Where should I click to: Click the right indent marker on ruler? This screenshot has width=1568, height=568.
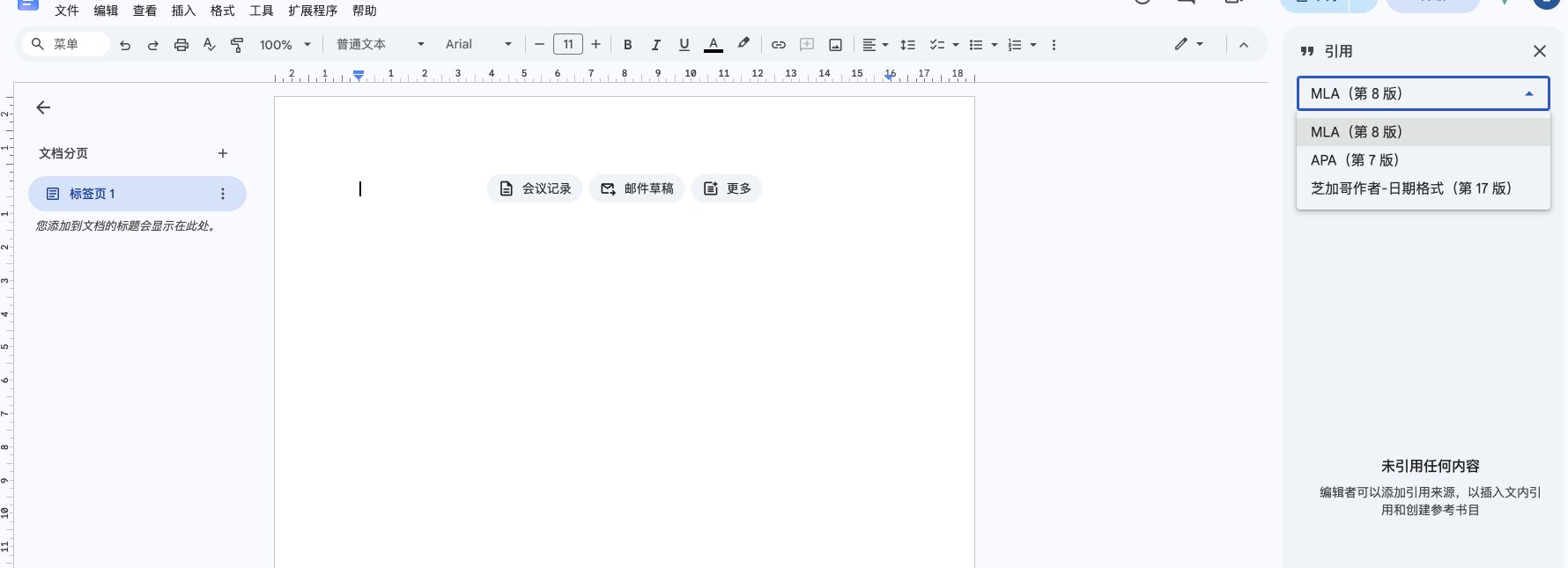point(890,77)
